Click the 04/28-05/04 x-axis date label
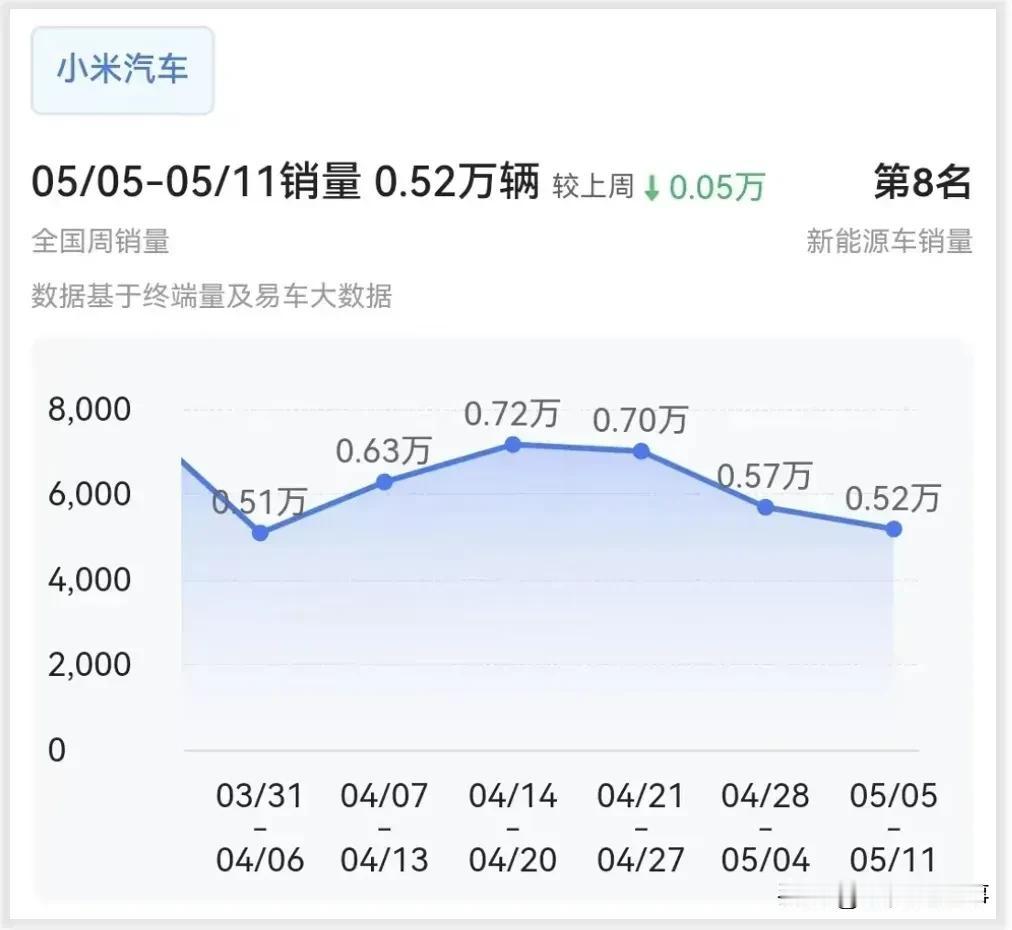The height and width of the screenshot is (930, 1012). pos(765,827)
